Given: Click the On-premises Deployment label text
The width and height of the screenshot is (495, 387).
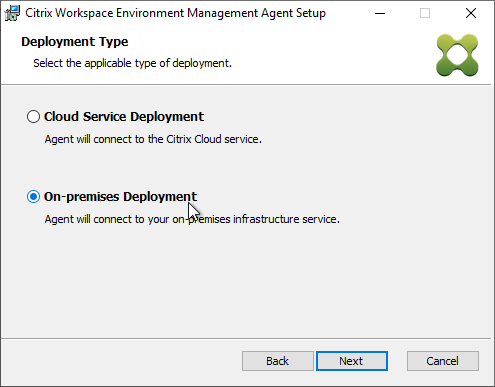Looking at the screenshot, I should 120,197.
